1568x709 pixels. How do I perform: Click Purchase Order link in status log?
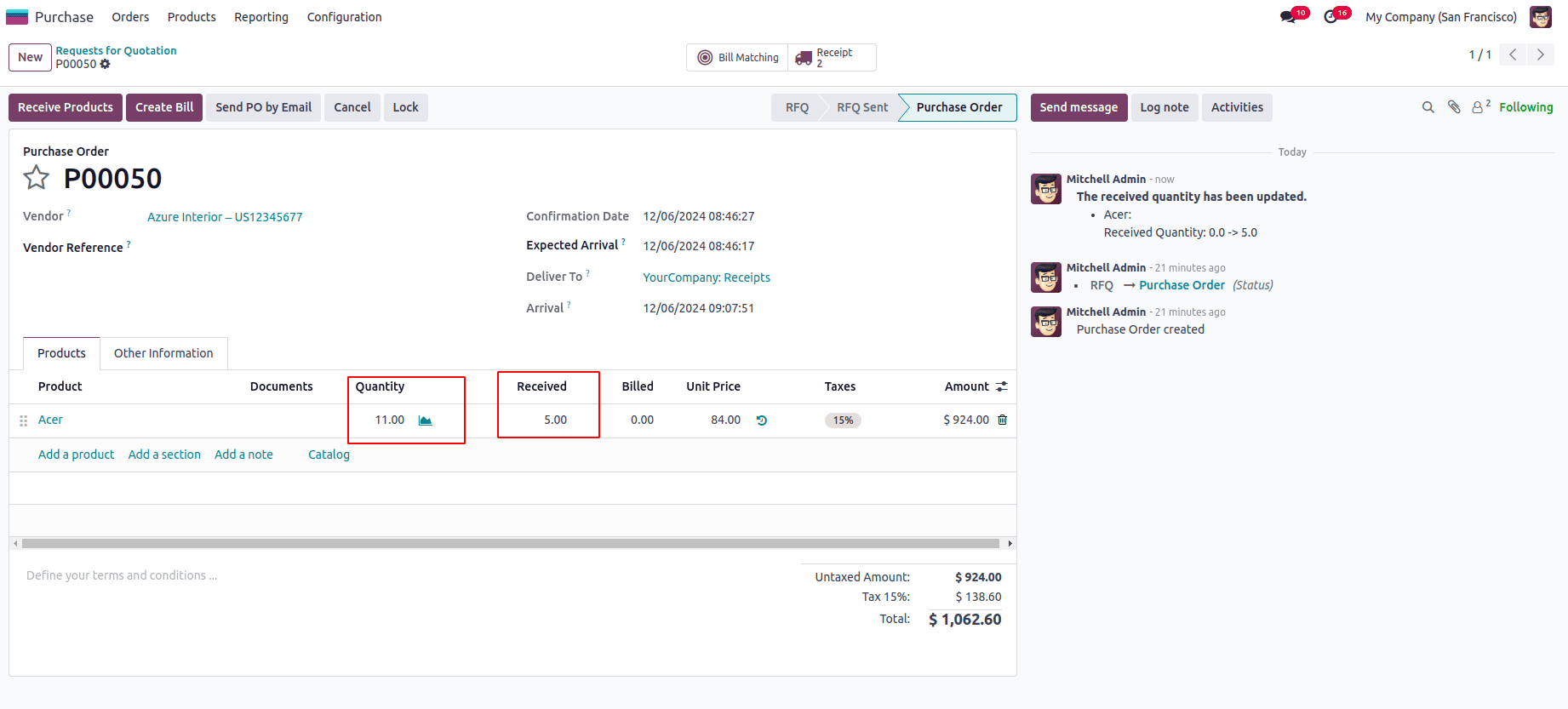pyautogui.click(x=1182, y=285)
